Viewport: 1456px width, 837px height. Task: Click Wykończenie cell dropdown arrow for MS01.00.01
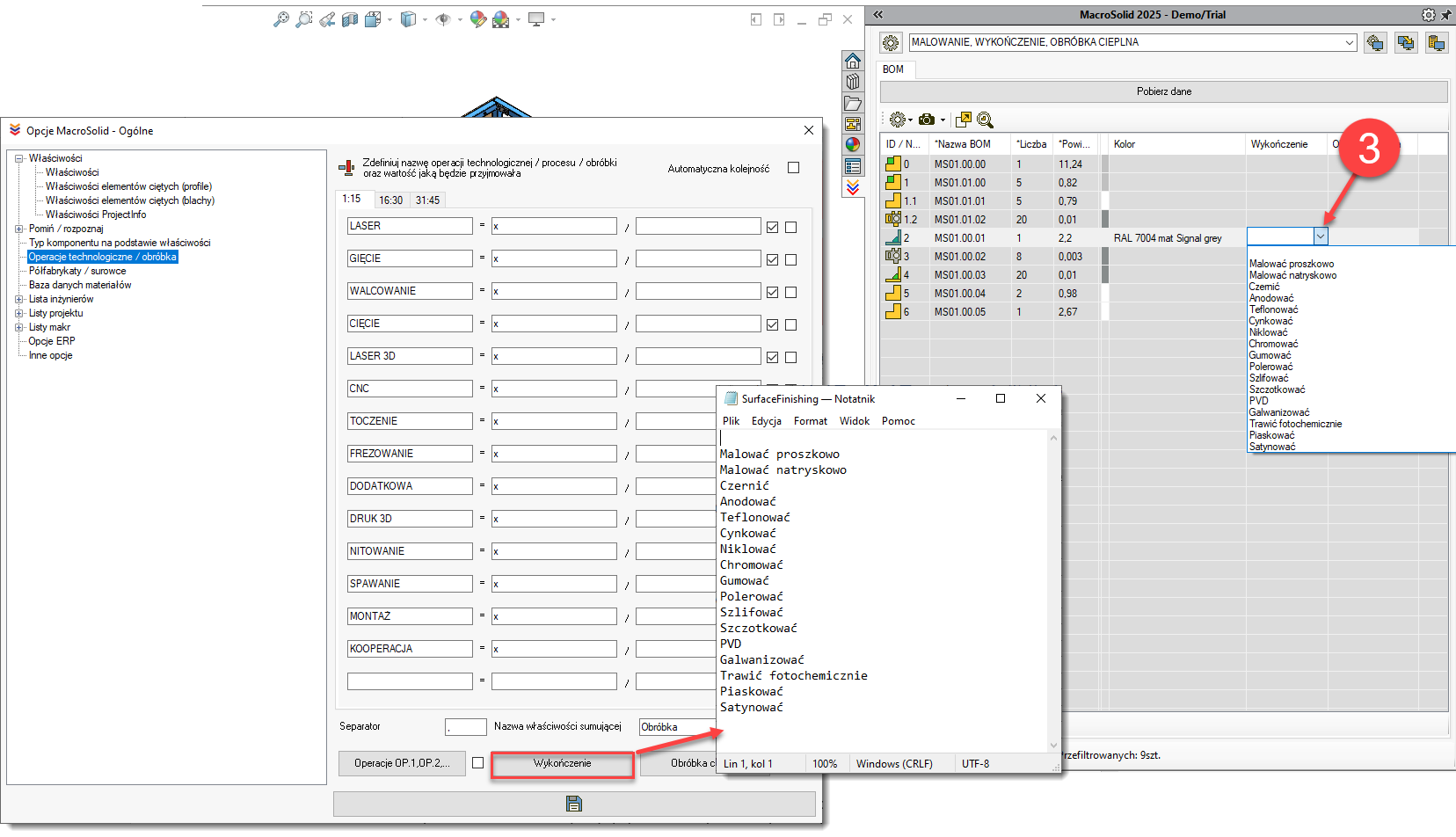1320,237
